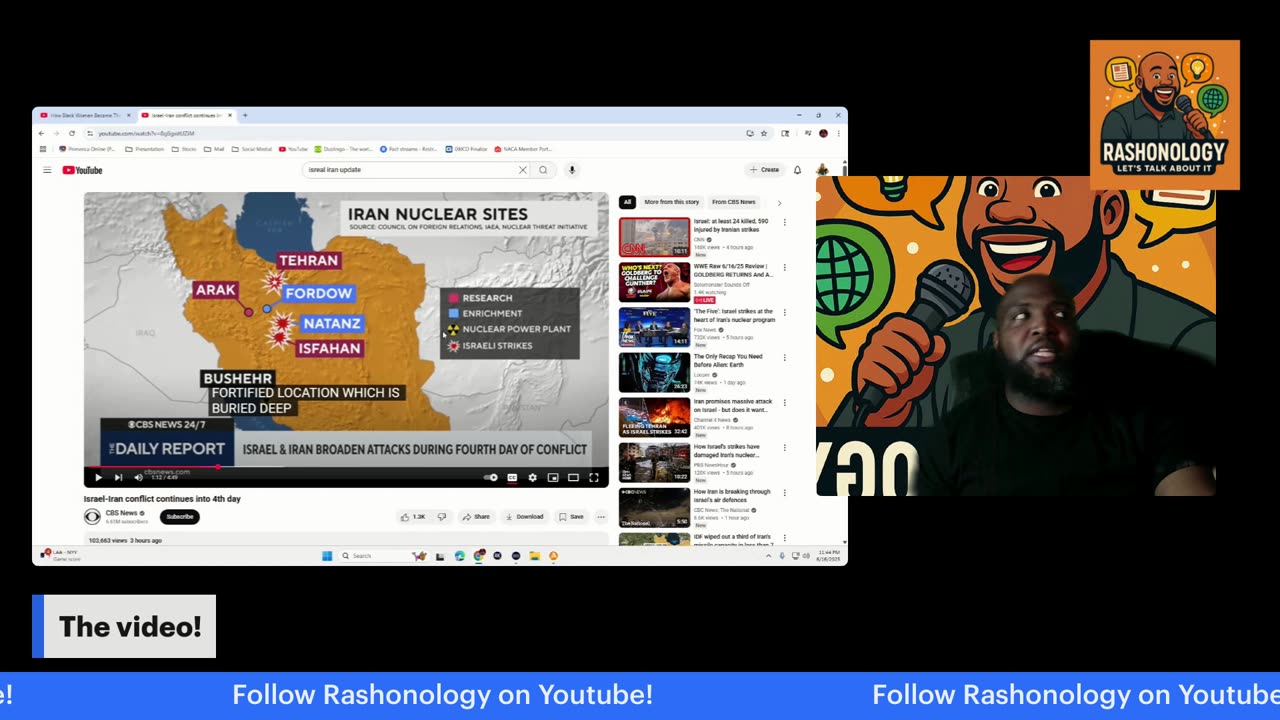This screenshot has width=1280, height=720.
Task: Open options for WWE Raw video
Action: coord(784,267)
